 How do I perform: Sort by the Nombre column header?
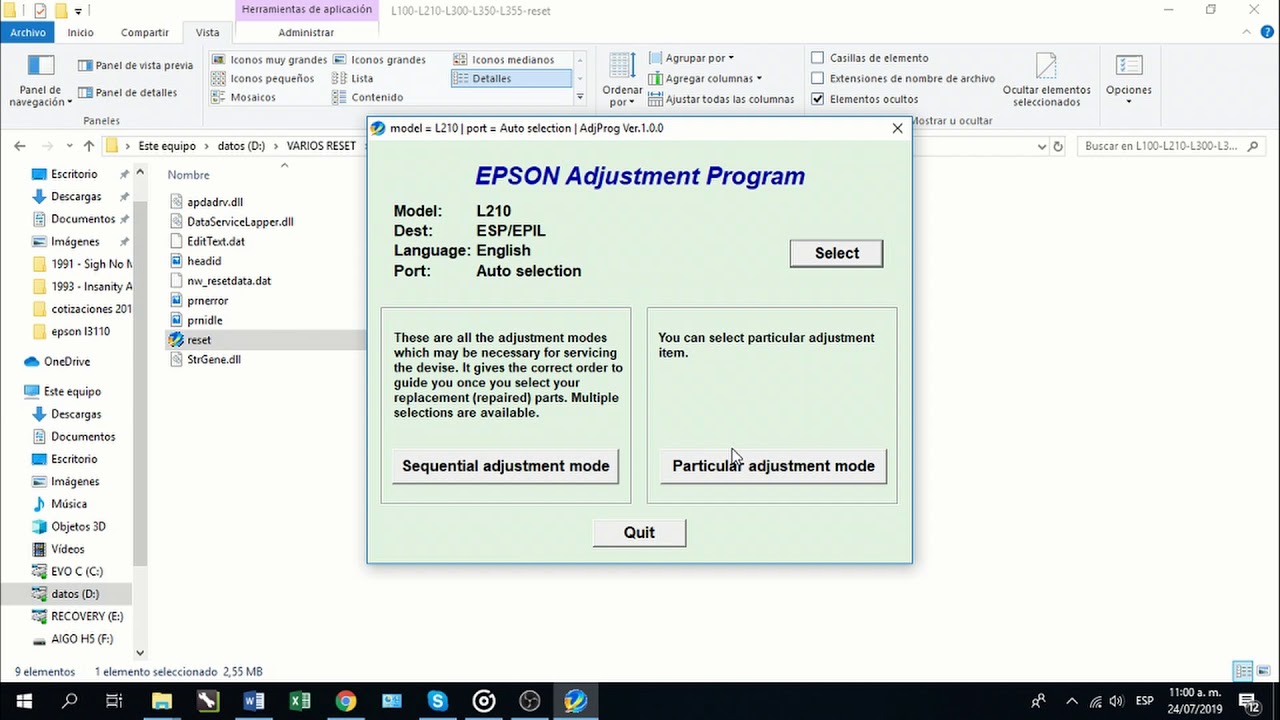pyautogui.click(x=188, y=175)
